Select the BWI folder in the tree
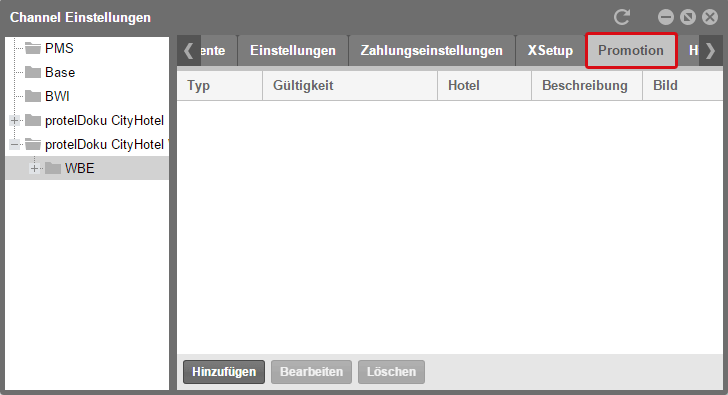728x395 pixels. (x=57, y=96)
